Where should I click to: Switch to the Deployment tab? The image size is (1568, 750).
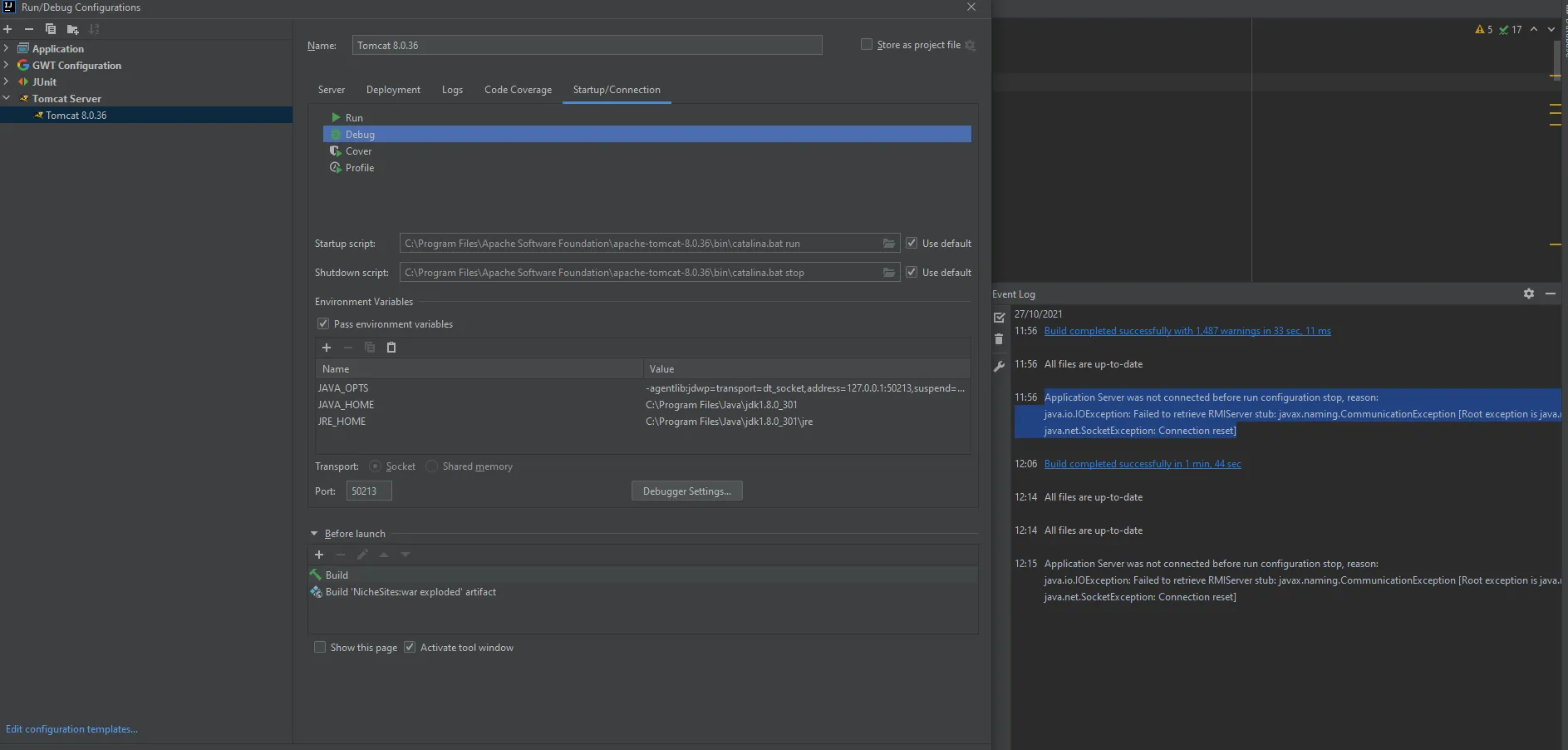(x=393, y=90)
